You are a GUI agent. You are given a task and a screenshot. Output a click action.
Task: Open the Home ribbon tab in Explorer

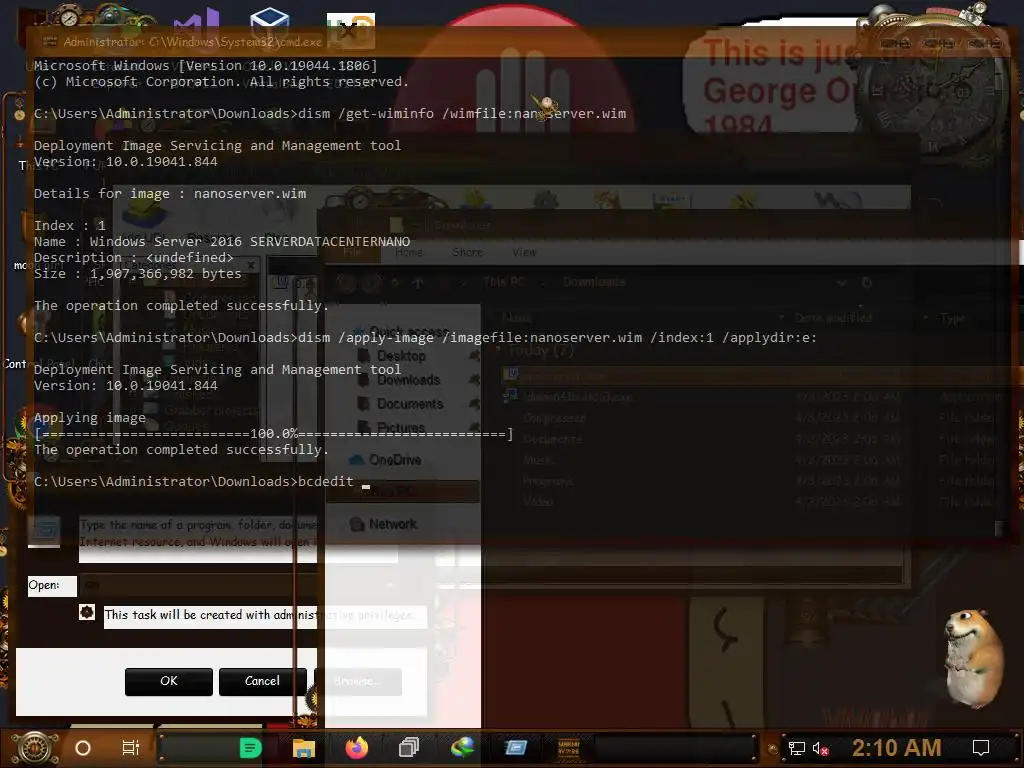coord(409,252)
